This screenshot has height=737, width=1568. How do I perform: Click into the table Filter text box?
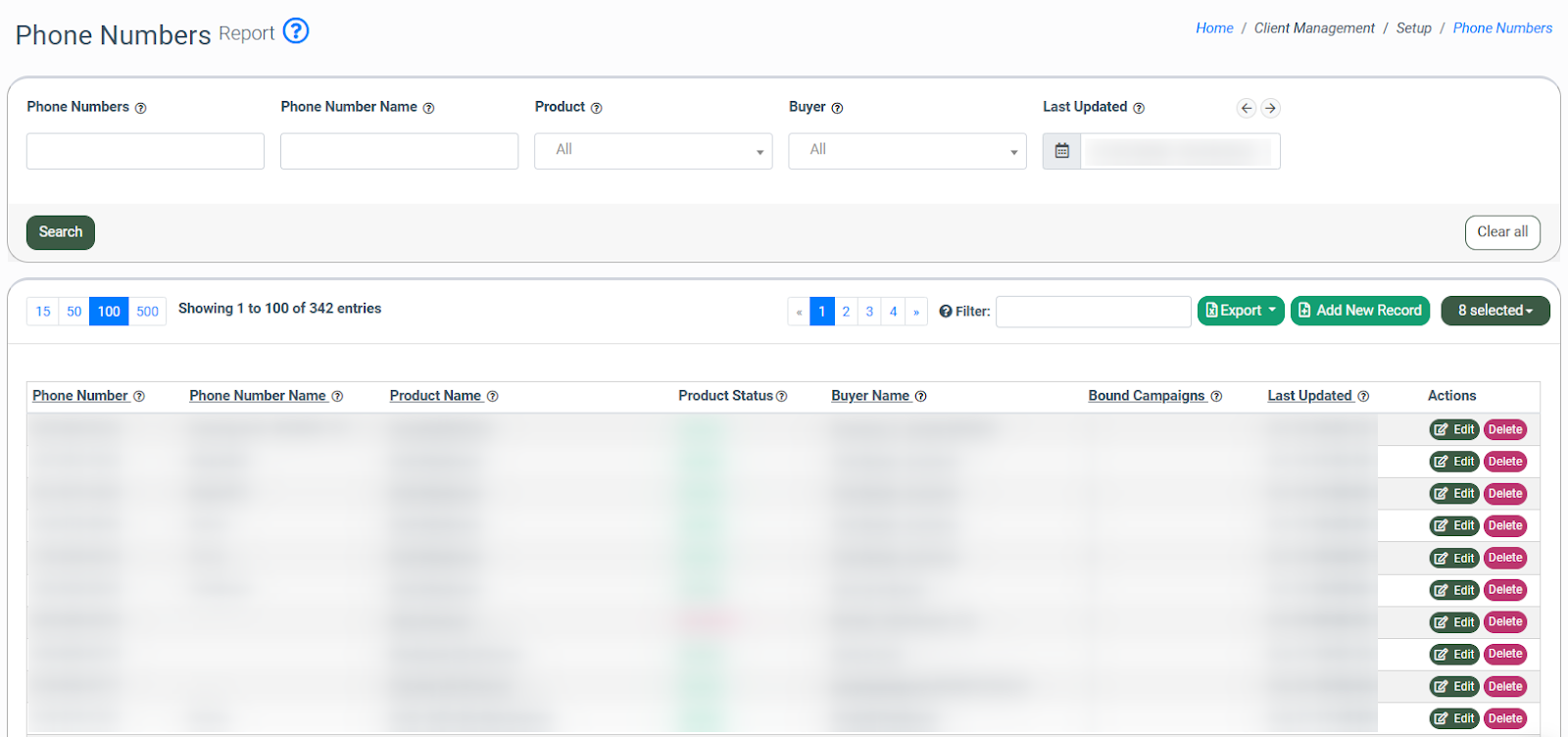pyautogui.click(x=1093, y=312)
